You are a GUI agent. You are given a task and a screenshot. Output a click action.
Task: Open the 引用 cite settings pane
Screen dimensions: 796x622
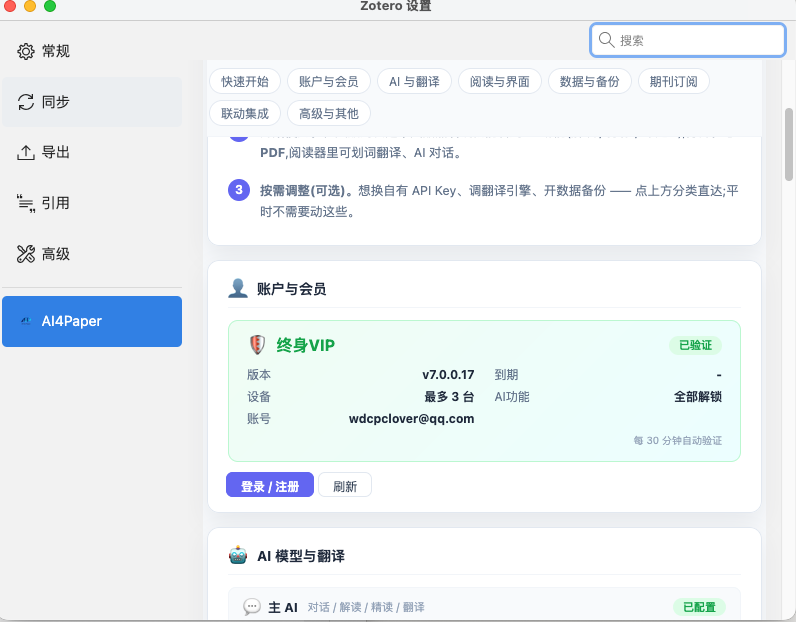pos(92,203)
